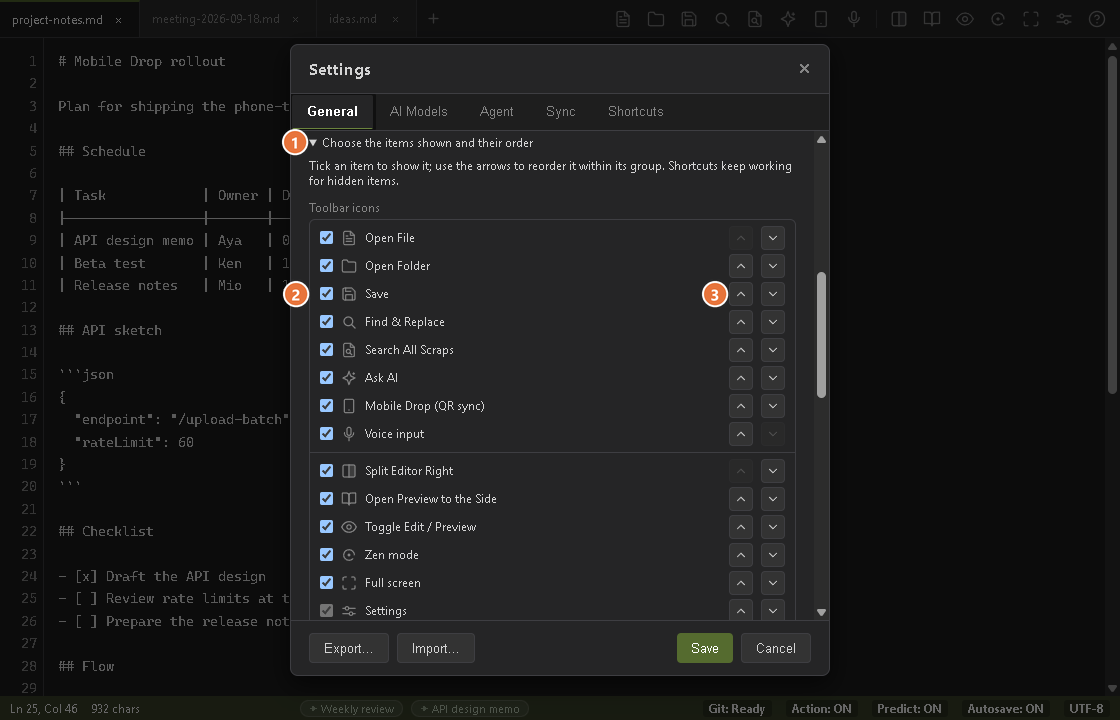Screen dimensions: 1120x720
Task: Move Open Folder up with its up arrow
Action: coord(741,266)
